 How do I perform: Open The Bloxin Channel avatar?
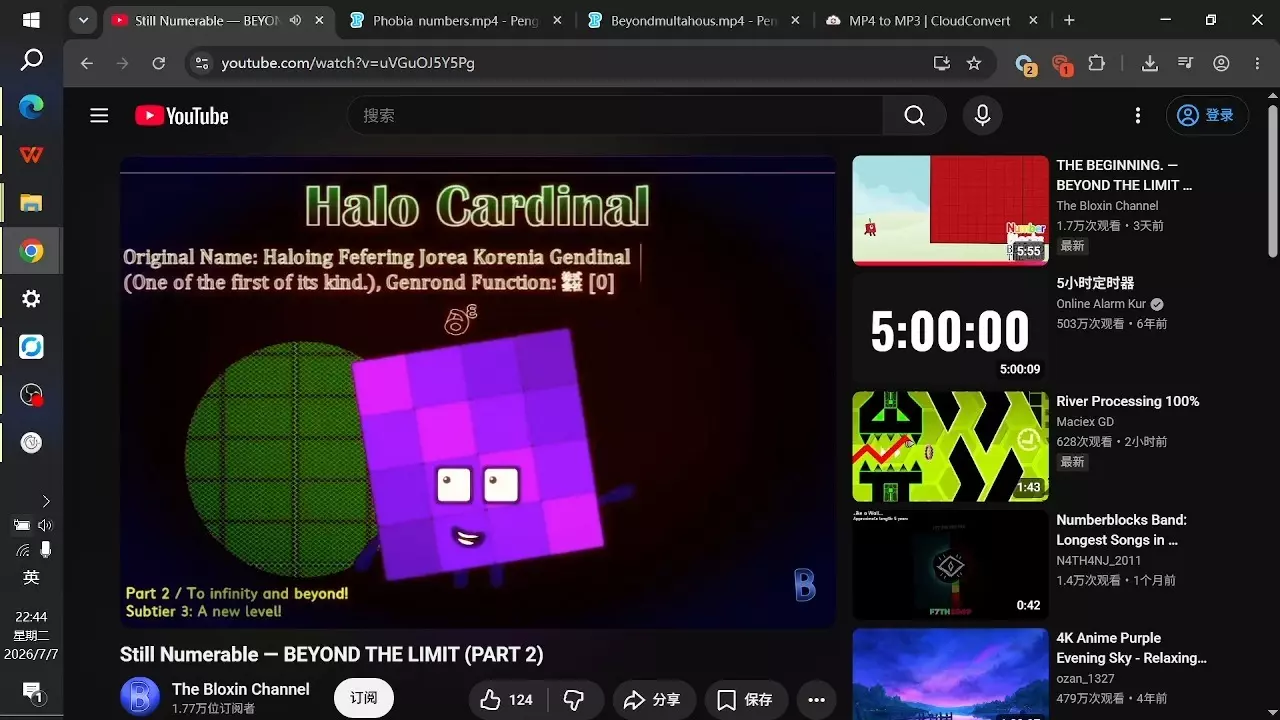tap(140, 697)
